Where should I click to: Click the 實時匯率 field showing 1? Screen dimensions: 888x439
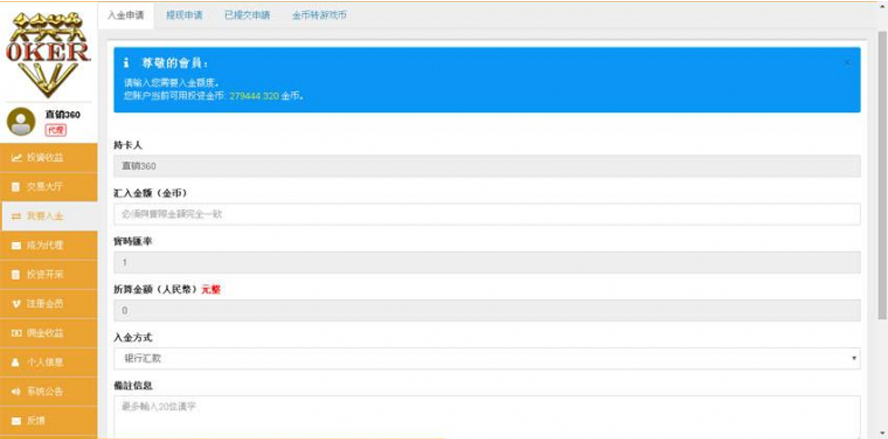click(x=487, y=262)
